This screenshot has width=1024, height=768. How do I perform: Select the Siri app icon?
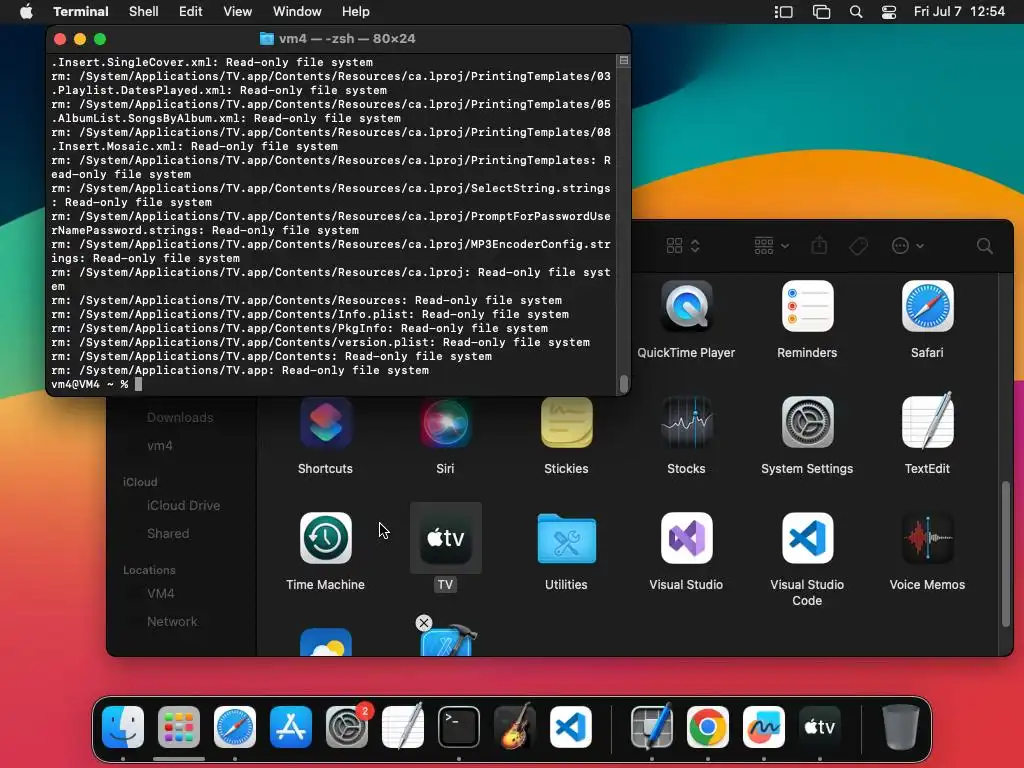(x=445, y=423)
